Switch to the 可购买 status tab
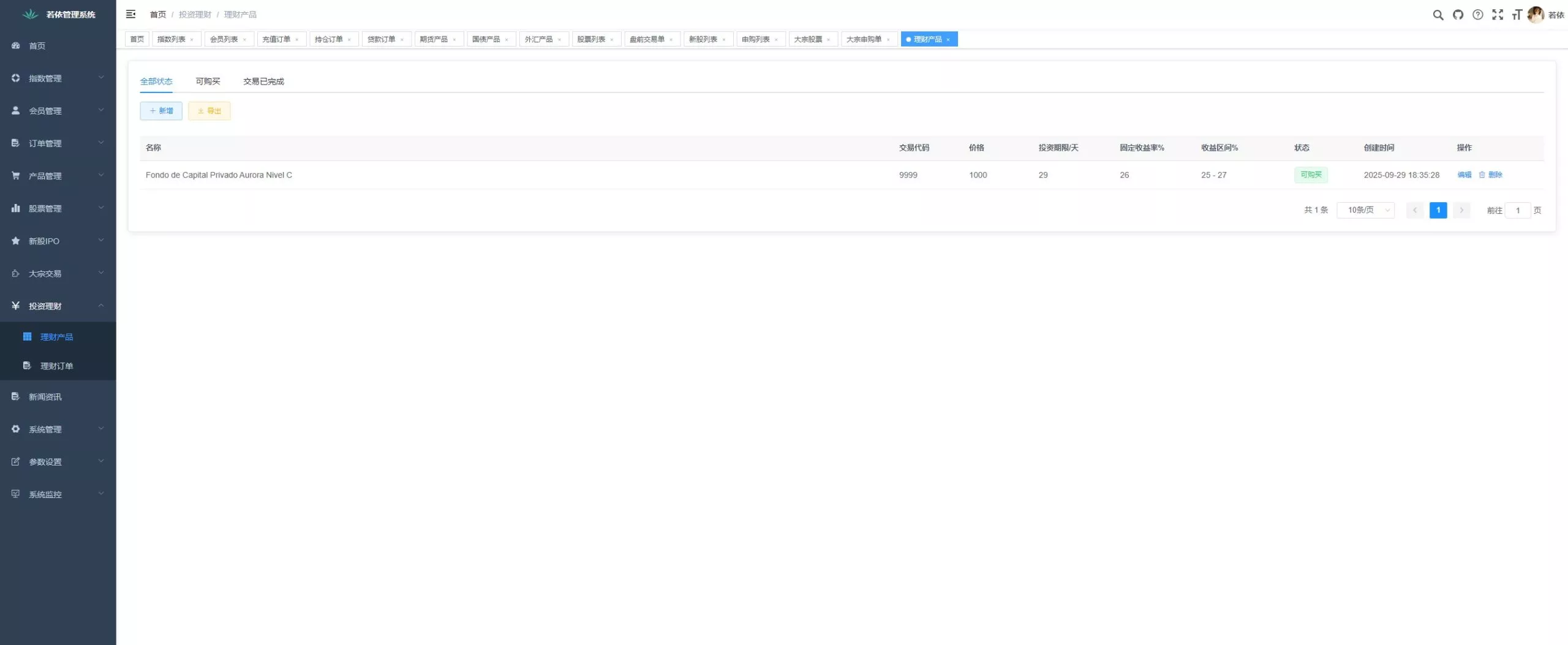The height and width of the screenshot is (645, 1568). pyautogui.click(x=208, y=81)
